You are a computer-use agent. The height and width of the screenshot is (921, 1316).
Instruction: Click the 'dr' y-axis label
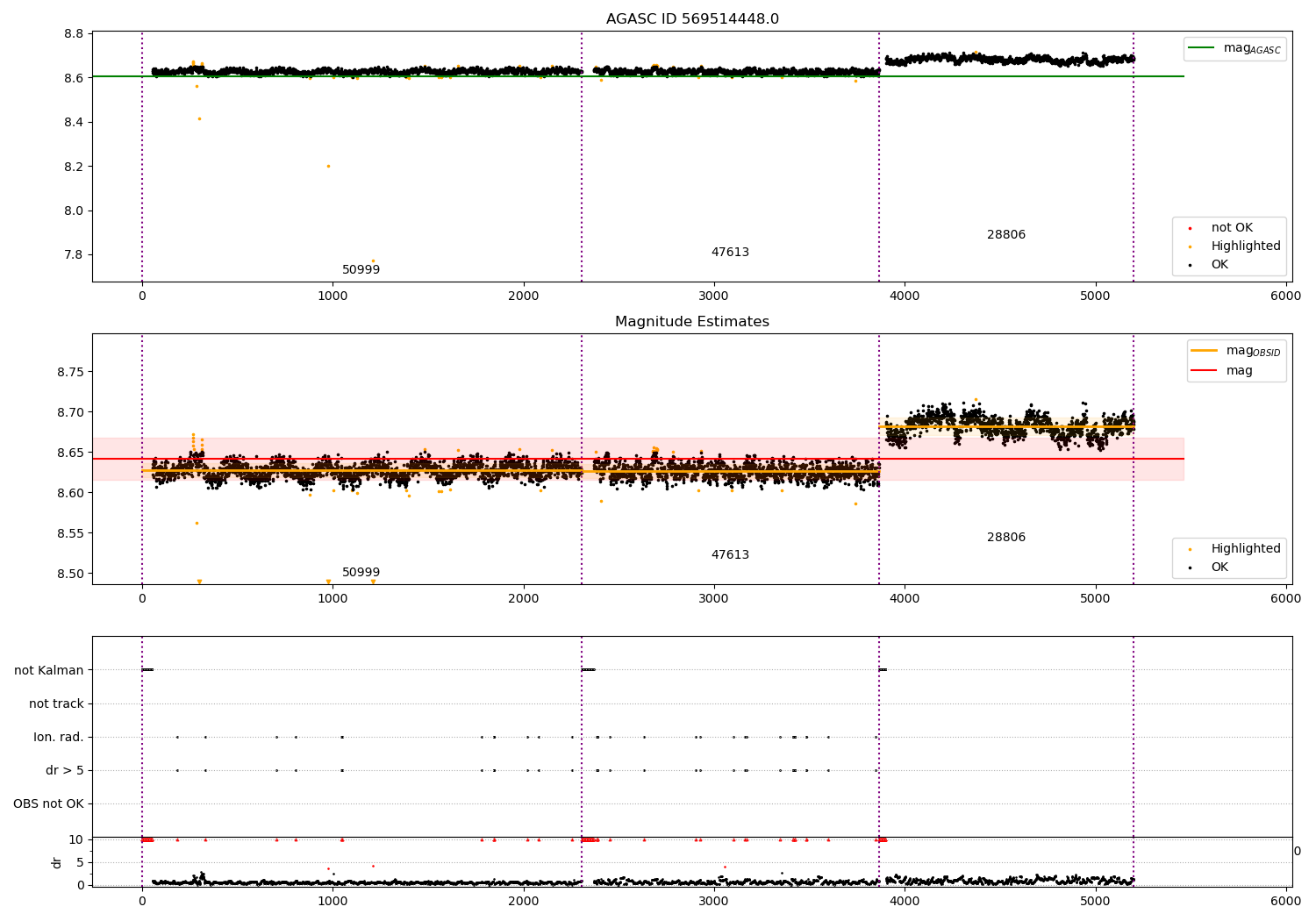57,862
